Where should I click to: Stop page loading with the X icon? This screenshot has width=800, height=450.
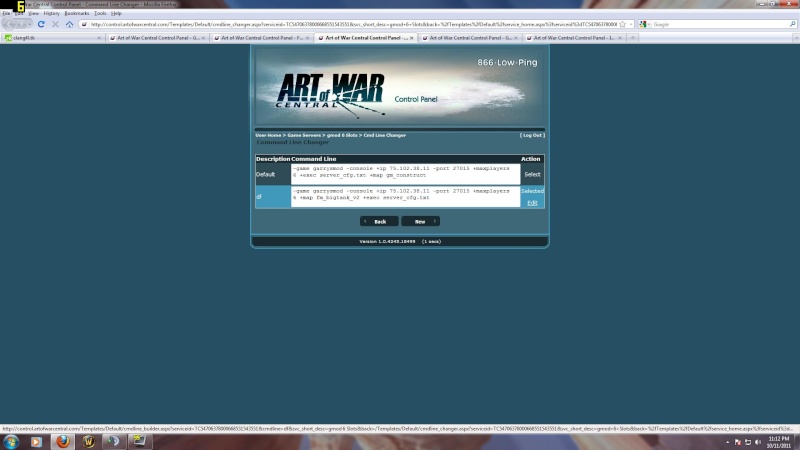(x=55, y=24)
